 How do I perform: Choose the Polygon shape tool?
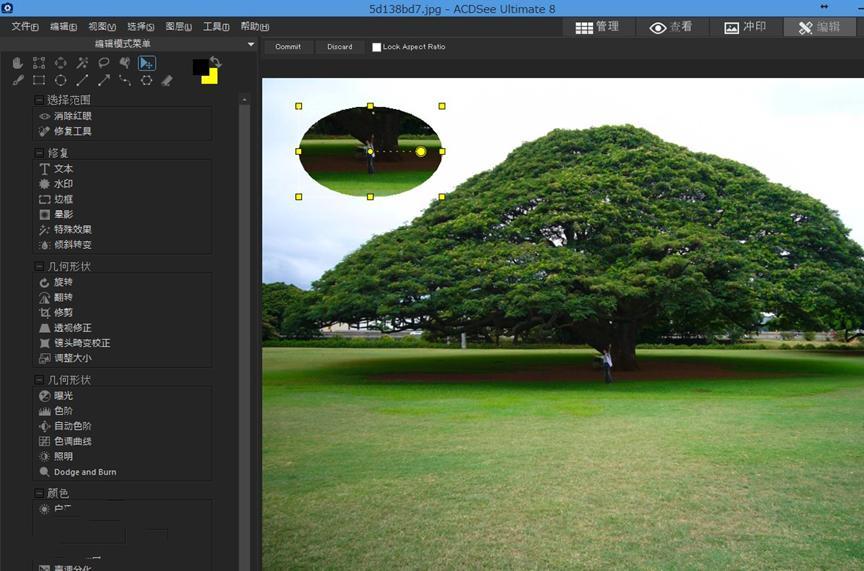coord(147,80)
